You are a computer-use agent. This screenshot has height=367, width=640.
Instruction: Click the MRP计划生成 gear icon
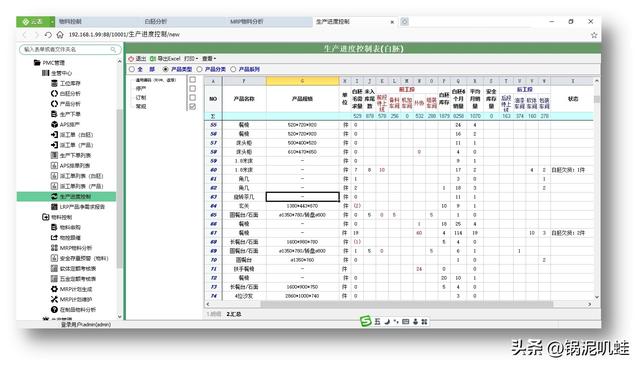tap(54, 289)
